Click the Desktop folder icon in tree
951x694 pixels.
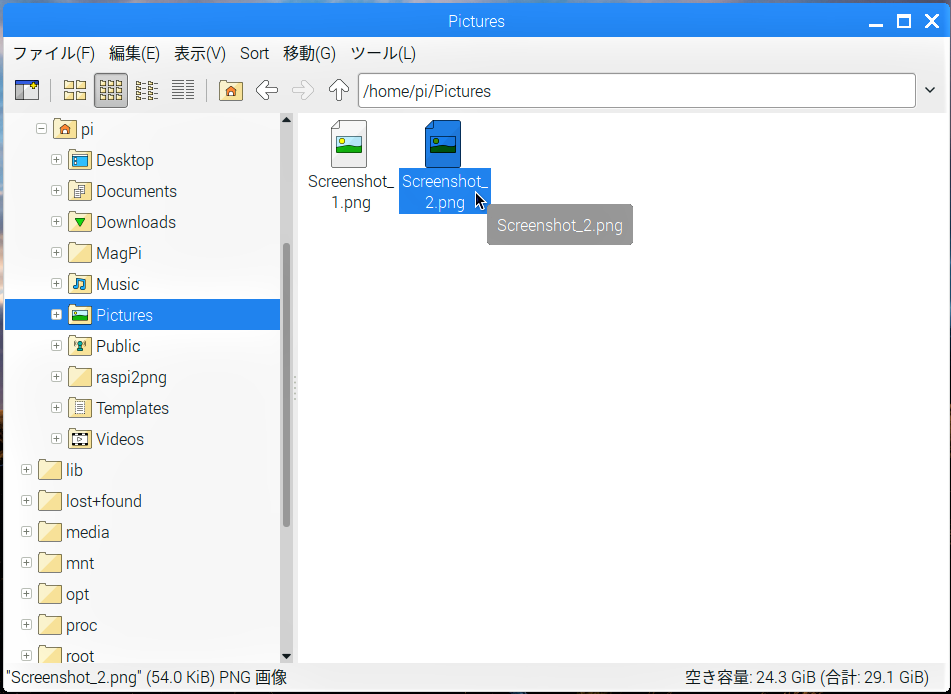80,160
